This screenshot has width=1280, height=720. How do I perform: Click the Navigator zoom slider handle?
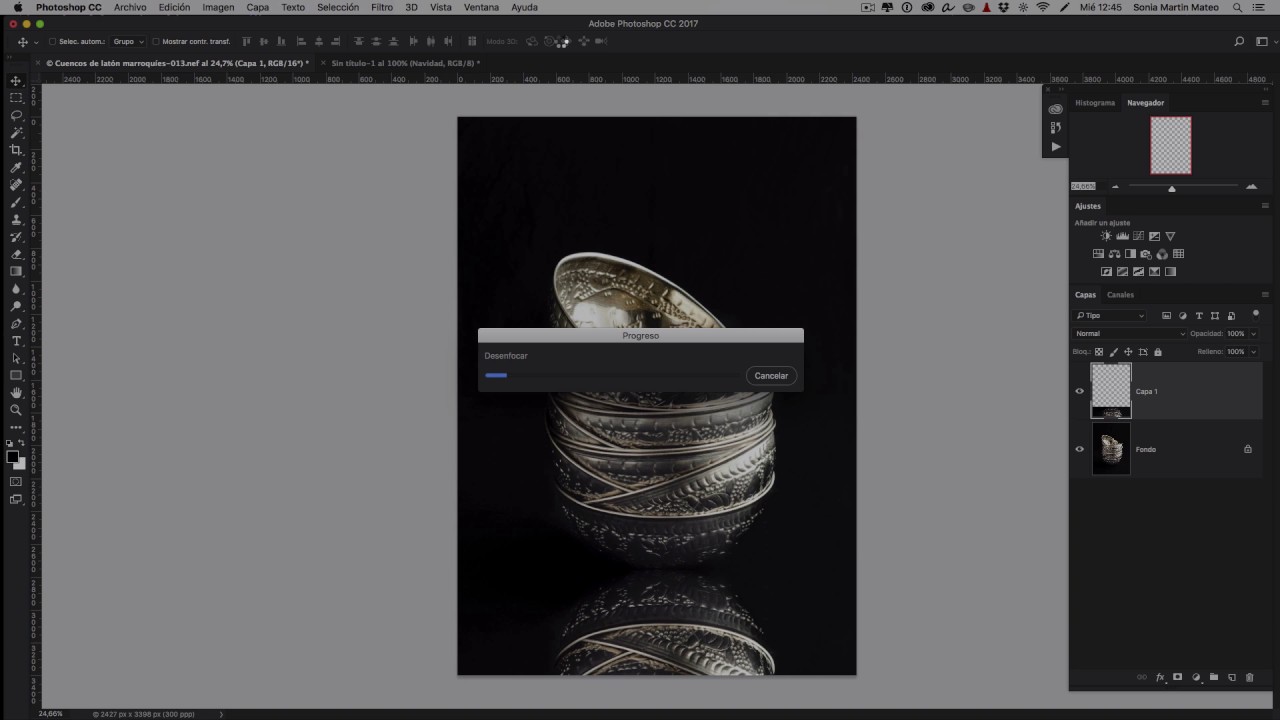click(x=1172, y=188)
